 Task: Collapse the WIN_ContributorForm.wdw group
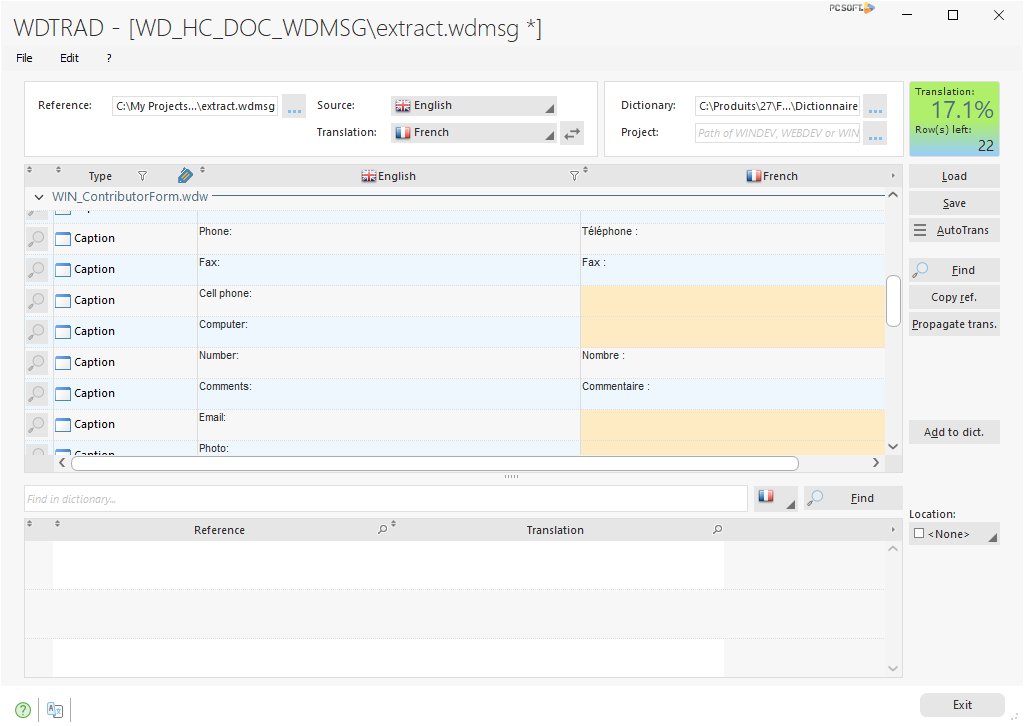(x=39, y=197)
